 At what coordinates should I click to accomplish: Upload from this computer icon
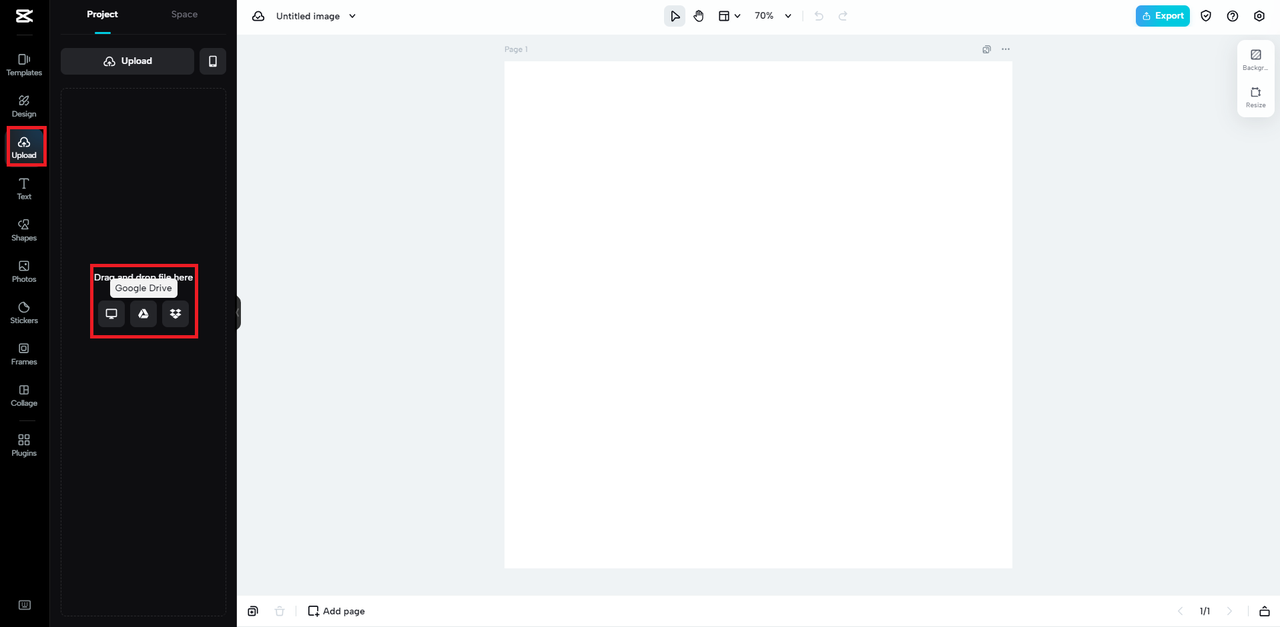(111, 314)
